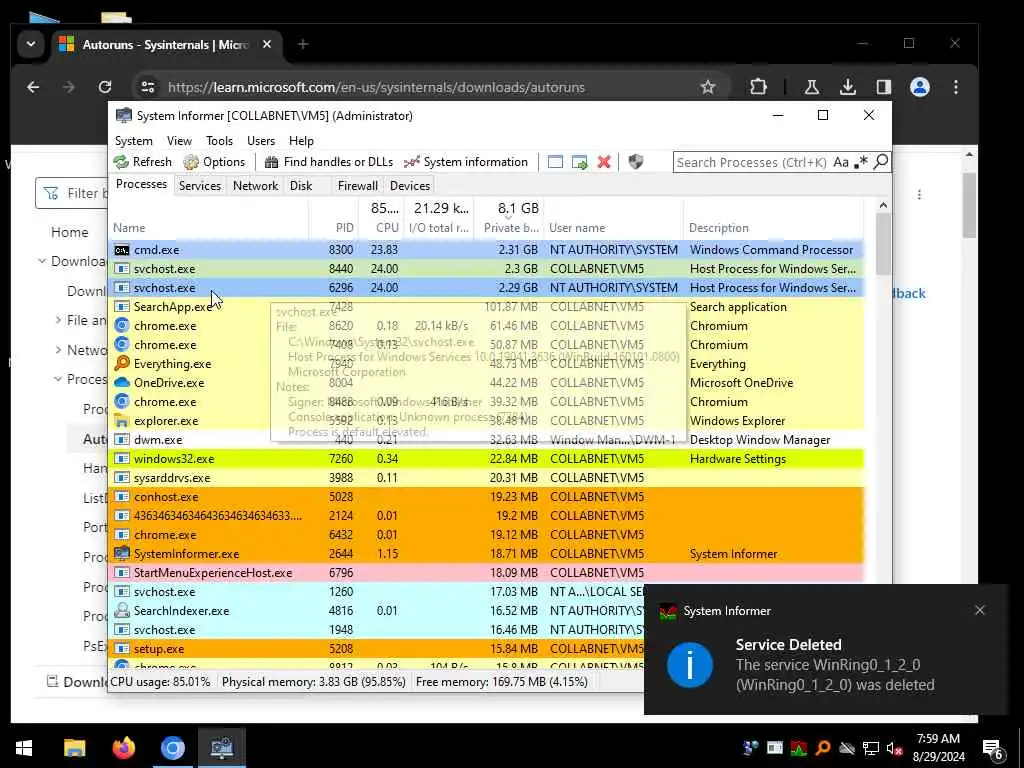The width and height of the screenshot is (1024, 768).
Task: Switch to the Firewall tab
Action: pyautogui.click(x=357, y=185)
